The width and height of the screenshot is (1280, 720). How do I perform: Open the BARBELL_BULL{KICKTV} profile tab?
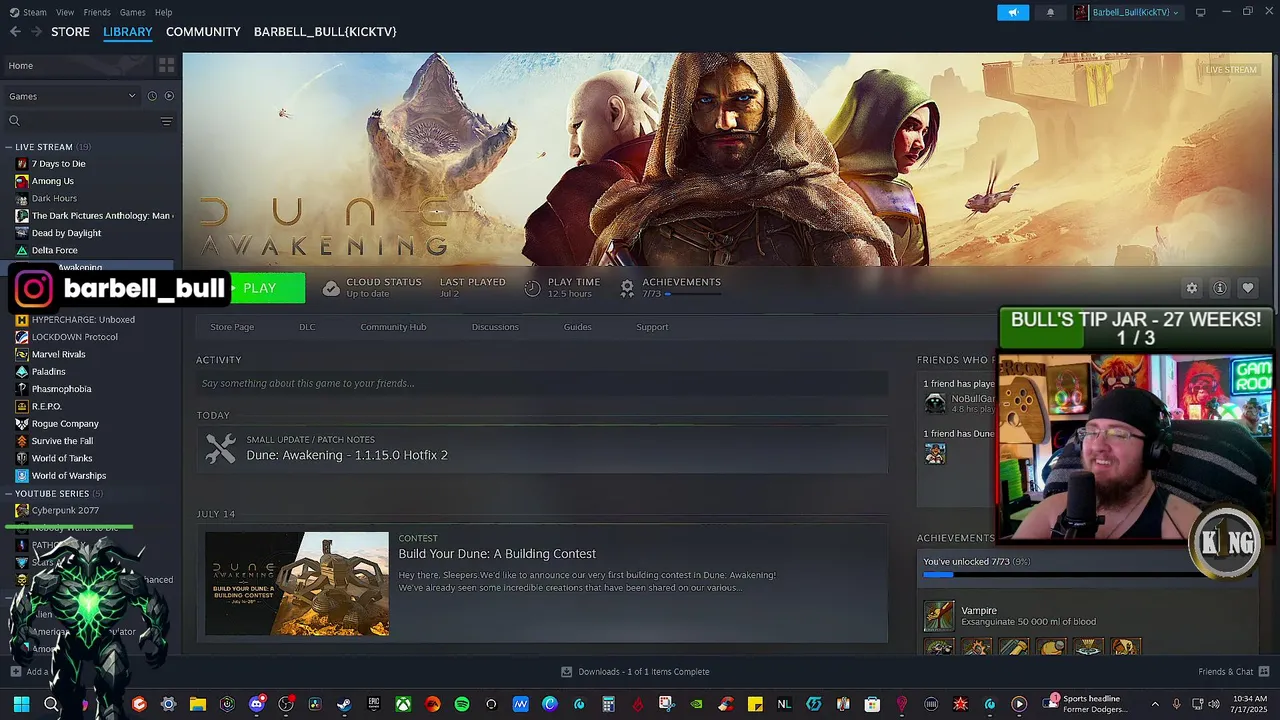click(325, 32)
